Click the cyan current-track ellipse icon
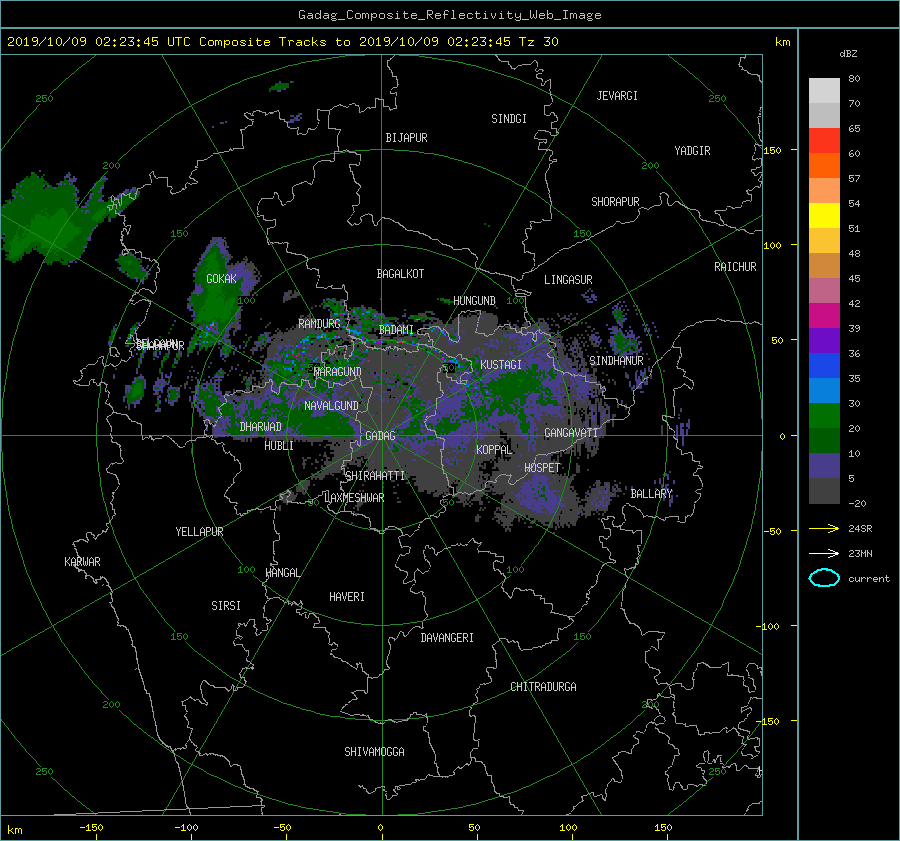 pyautogui.click(x=824, y=578)
